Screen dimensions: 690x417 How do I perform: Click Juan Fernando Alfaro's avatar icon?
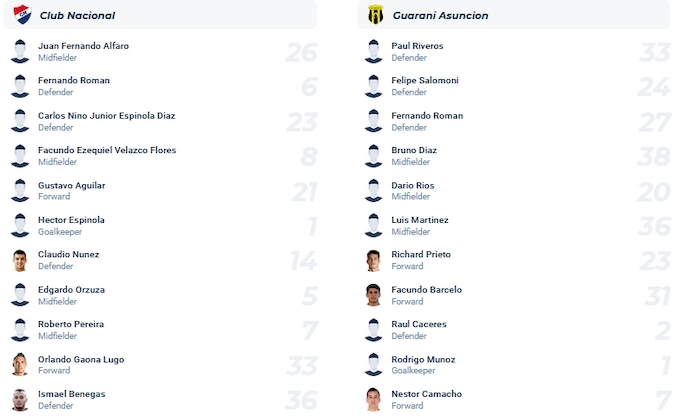click(x=20, y=51)
